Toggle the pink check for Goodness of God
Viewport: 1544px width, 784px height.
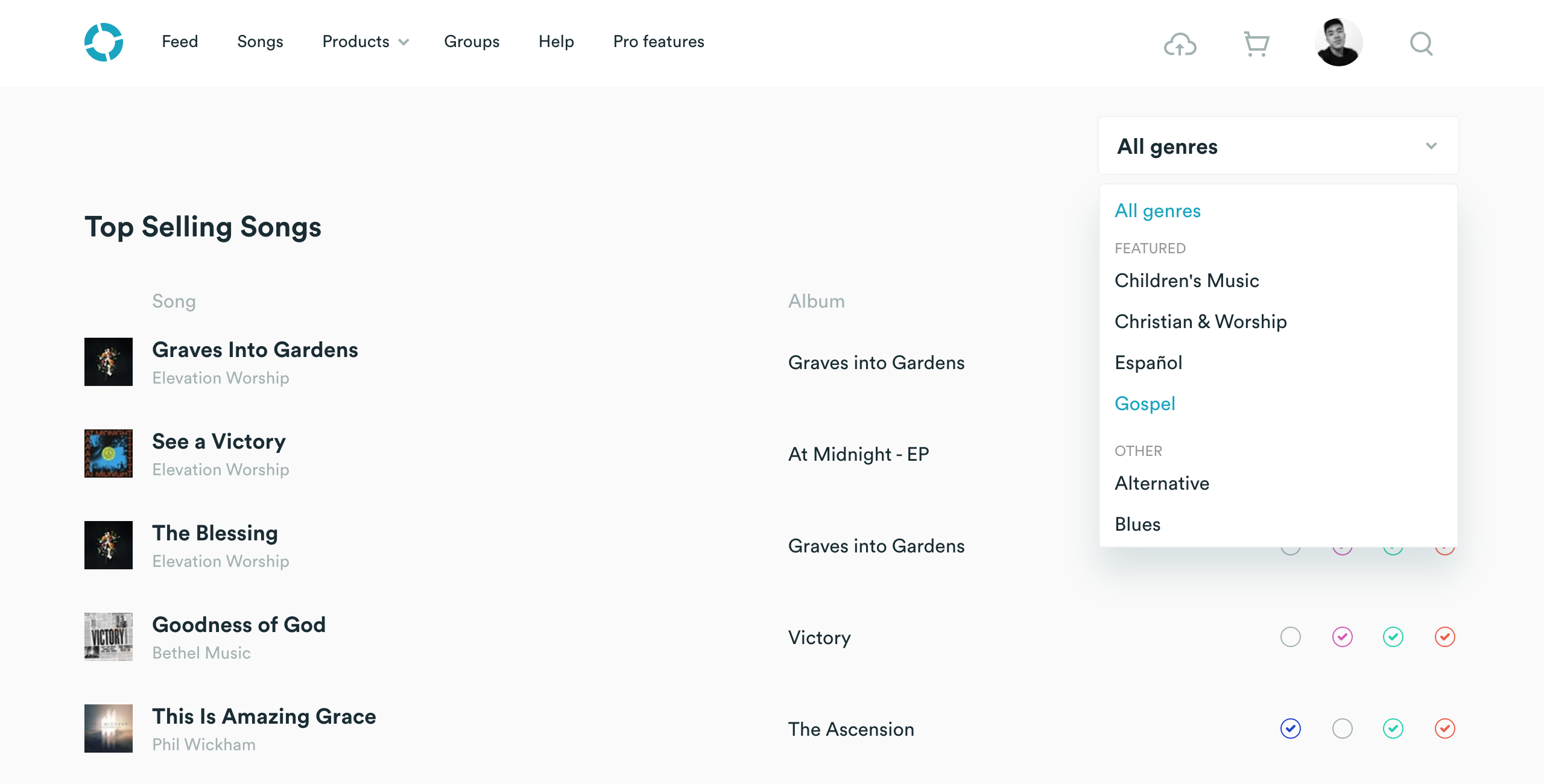coord(1343,637)
